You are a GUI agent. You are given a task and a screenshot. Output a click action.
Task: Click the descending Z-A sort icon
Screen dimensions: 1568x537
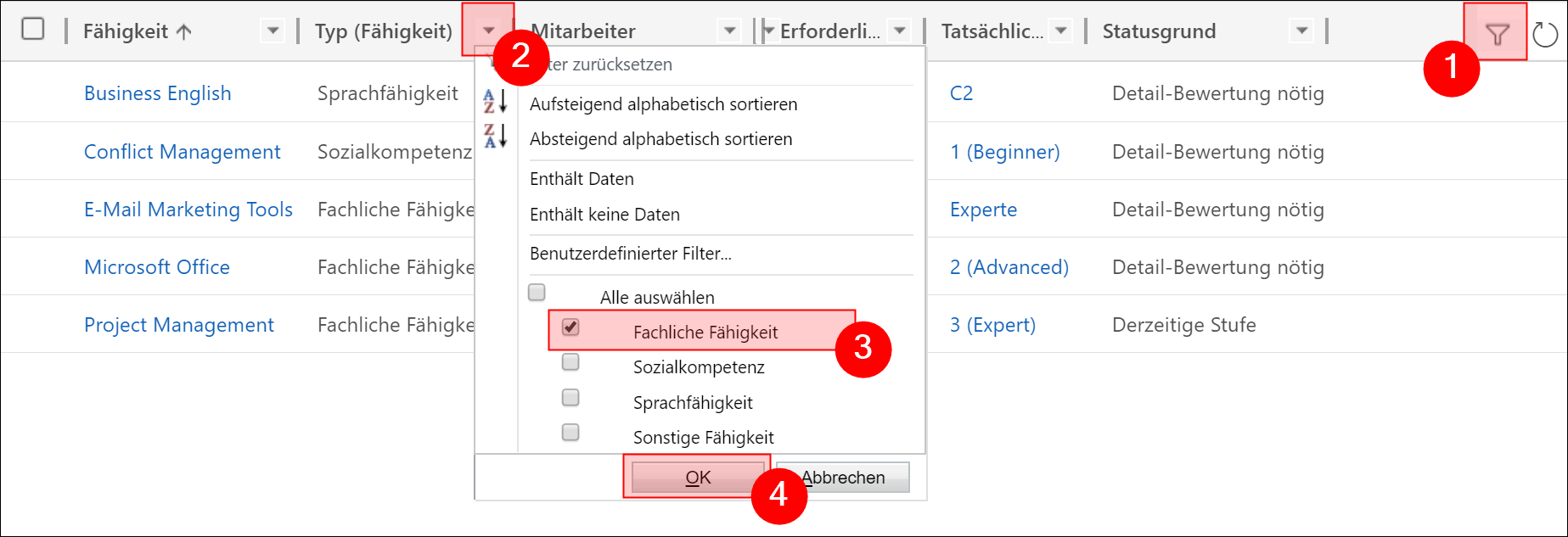pyautogui.click(x=495, y=137)
